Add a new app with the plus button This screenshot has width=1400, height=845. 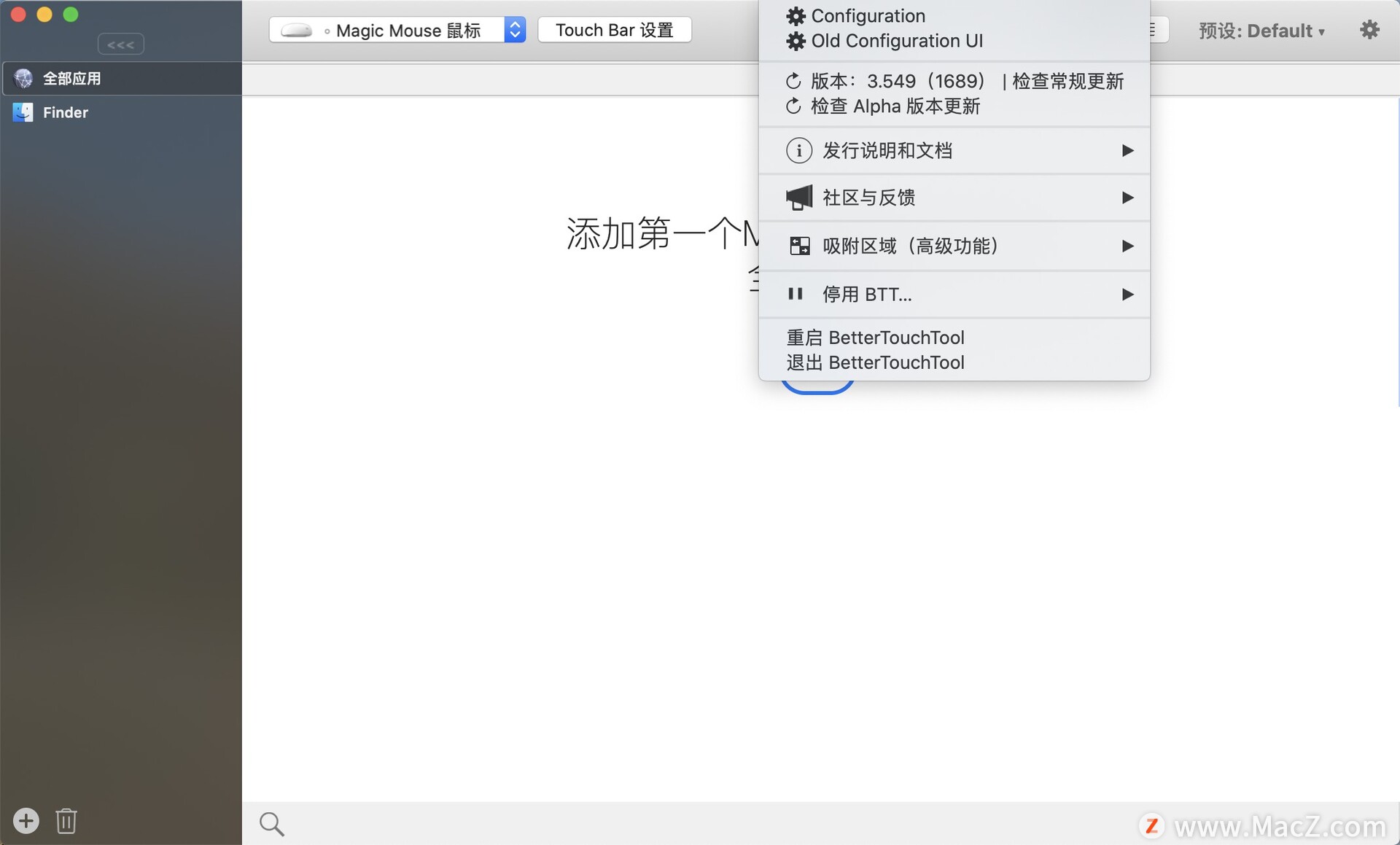26,821
